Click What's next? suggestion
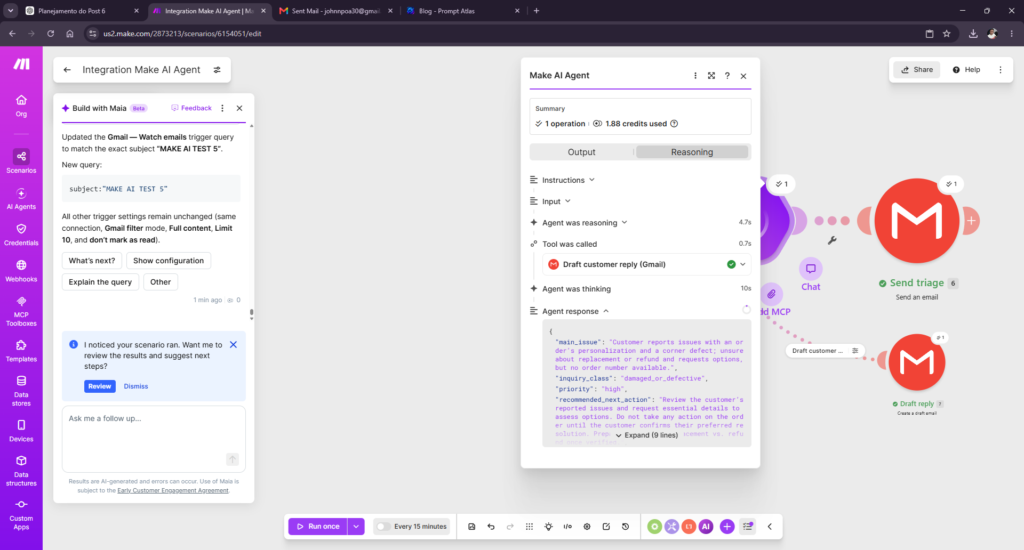This screenshot has height=550, width=1024. (91, 261)
